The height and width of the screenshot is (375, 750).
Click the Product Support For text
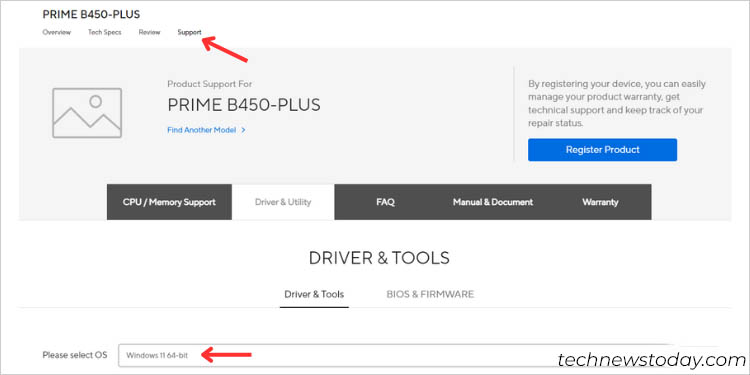(210, 84)
